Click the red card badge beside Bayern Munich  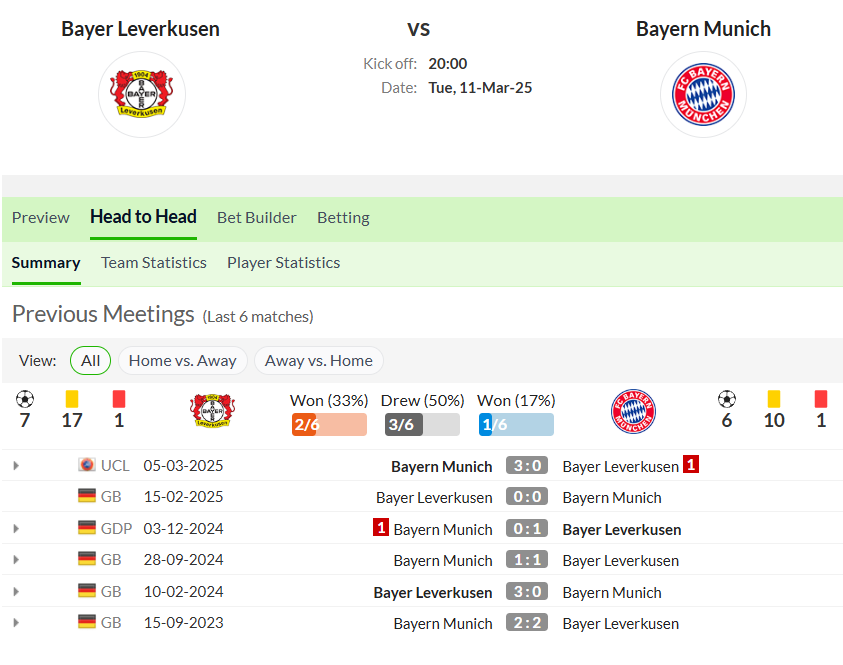[381, 527]
